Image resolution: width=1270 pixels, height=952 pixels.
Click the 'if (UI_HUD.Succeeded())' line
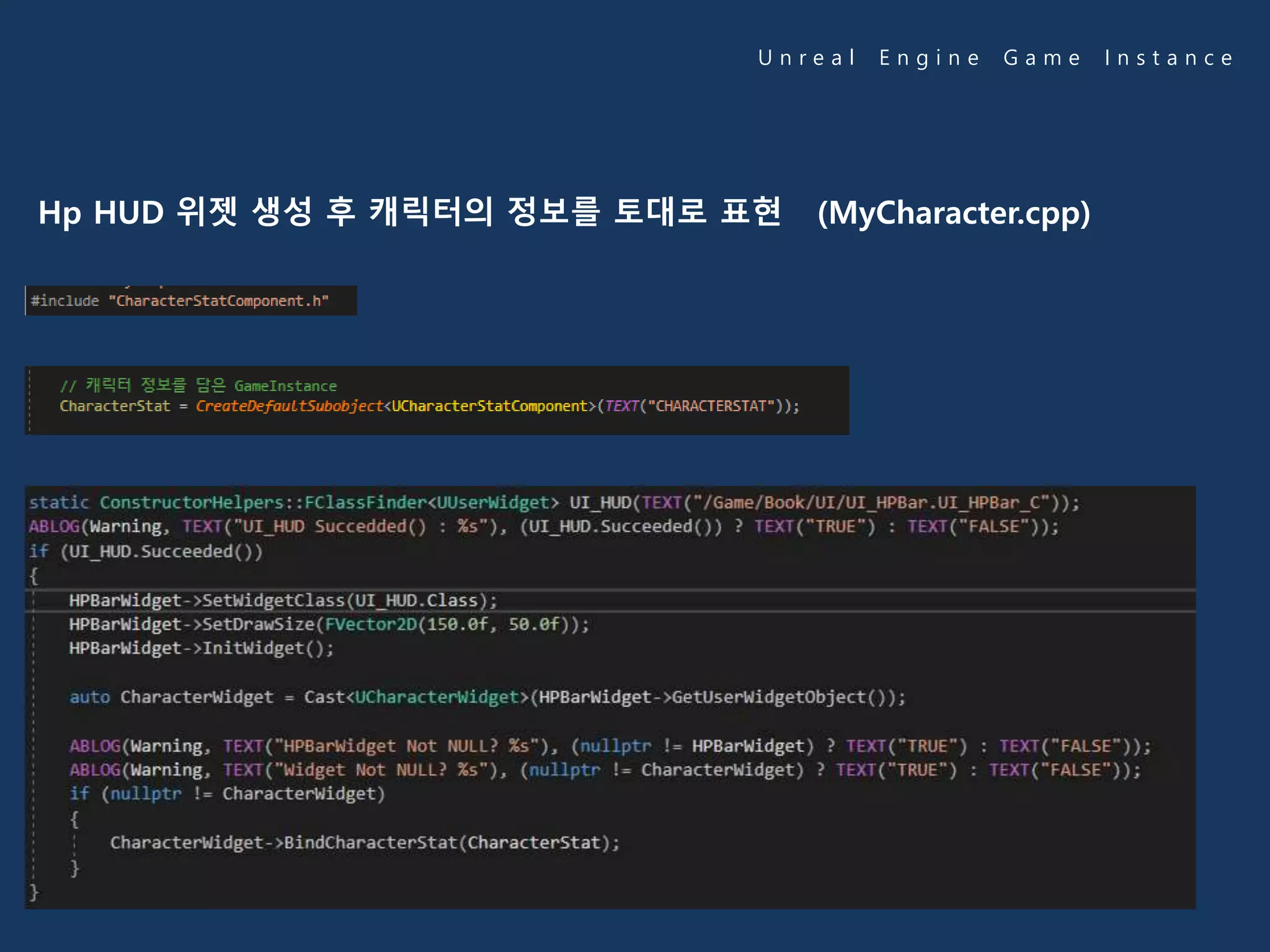click(146, 551)
